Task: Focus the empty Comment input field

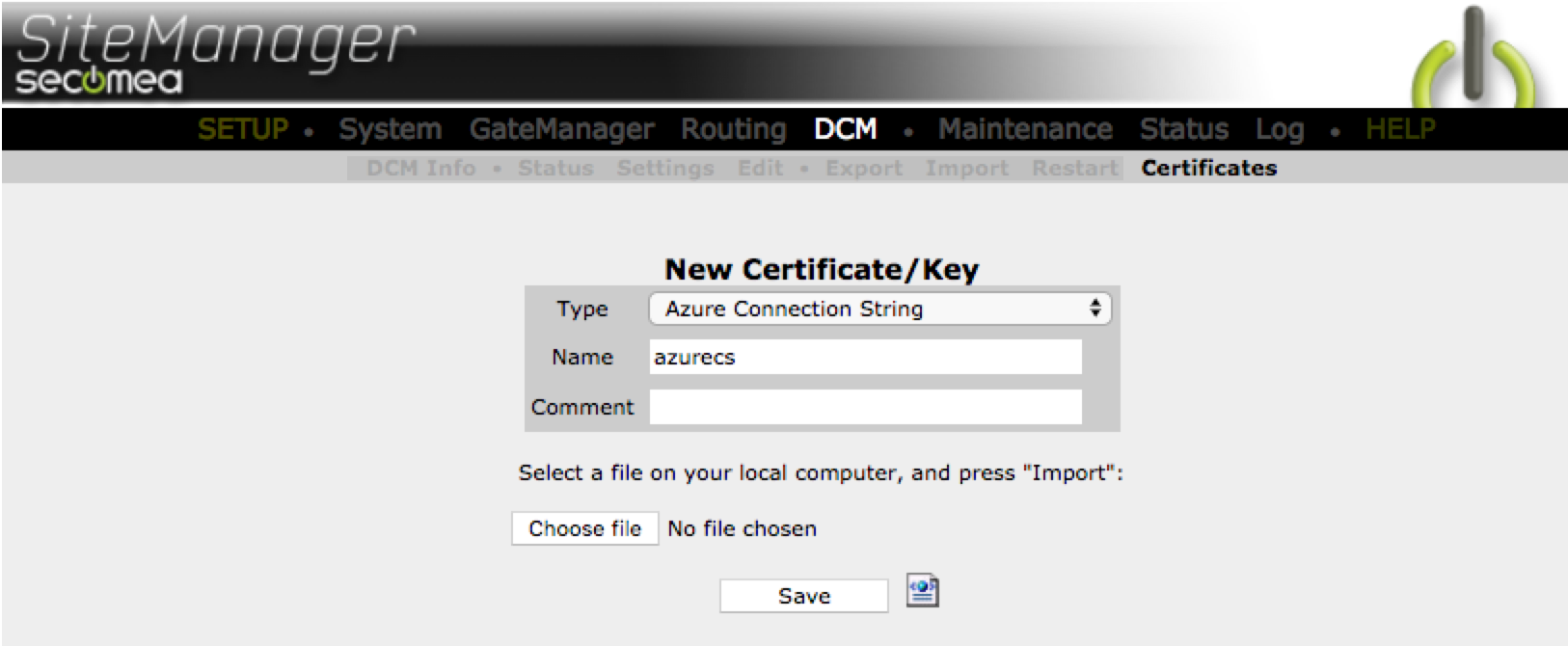Action: pyautogui.click(x=865, y=407)
